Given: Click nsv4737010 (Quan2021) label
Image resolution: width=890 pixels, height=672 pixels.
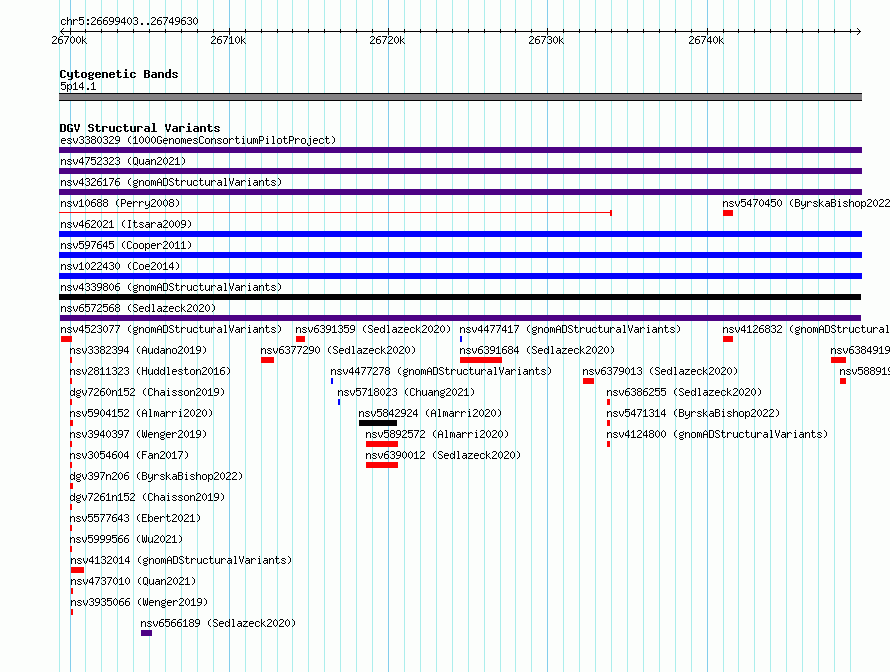Looking at the screenshot, I should pos(133,581).
